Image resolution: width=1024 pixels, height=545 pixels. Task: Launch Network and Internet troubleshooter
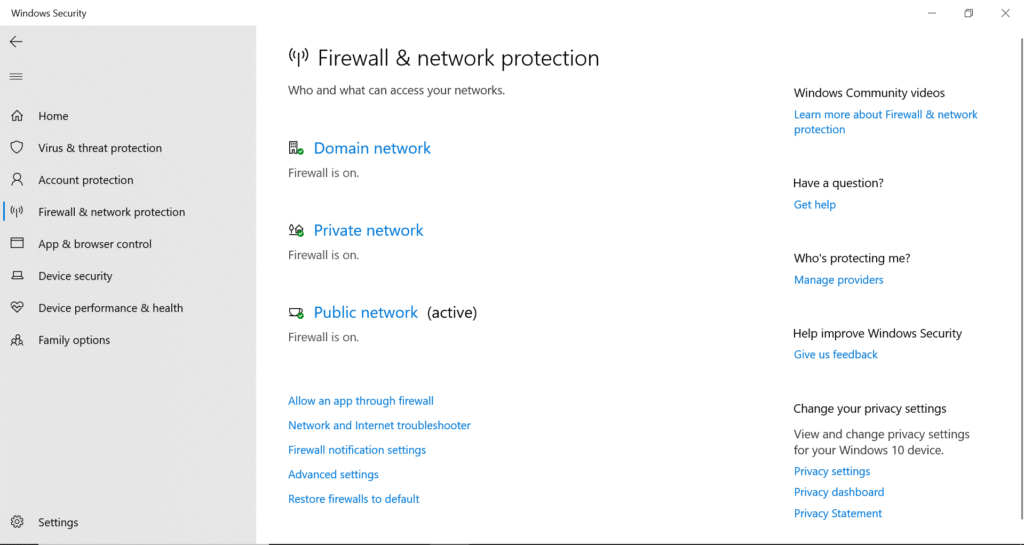pos(379,425)
